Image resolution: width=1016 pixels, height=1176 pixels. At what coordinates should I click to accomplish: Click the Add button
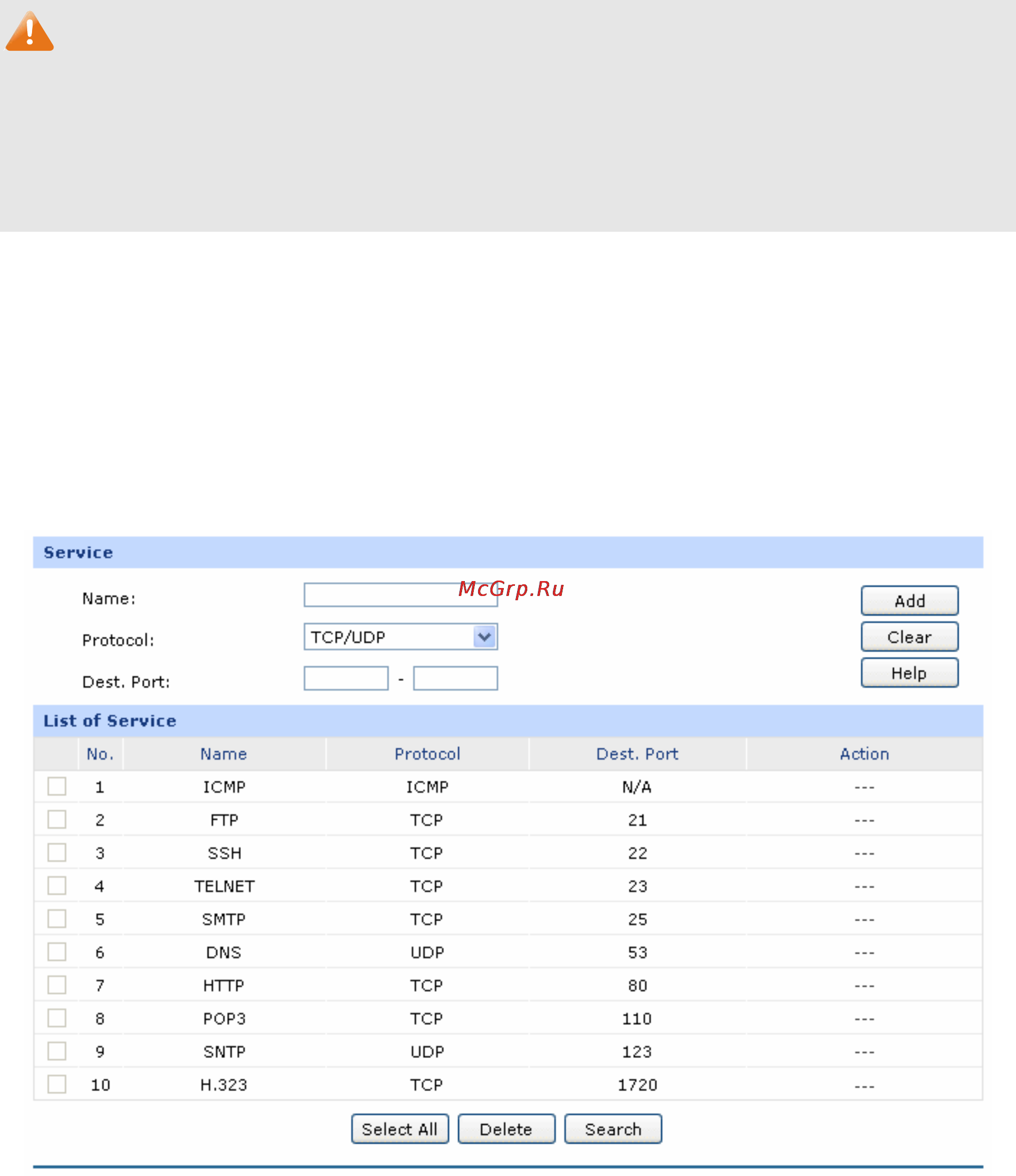(910, 600)
